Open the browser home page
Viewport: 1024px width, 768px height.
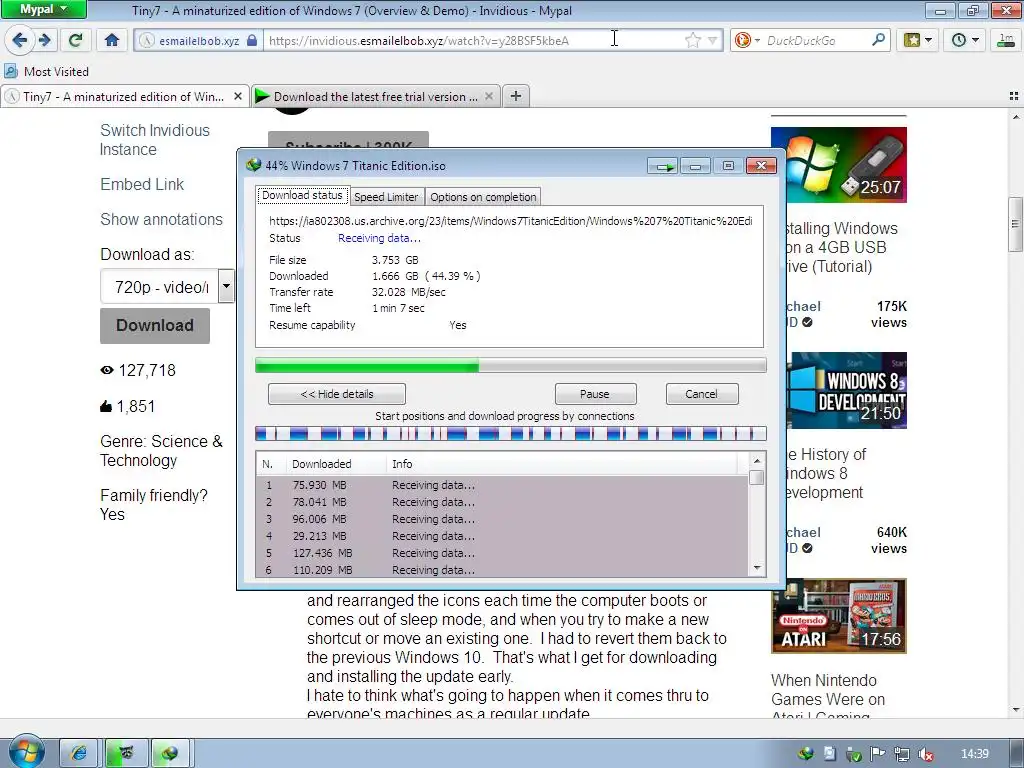pos(112,40)
